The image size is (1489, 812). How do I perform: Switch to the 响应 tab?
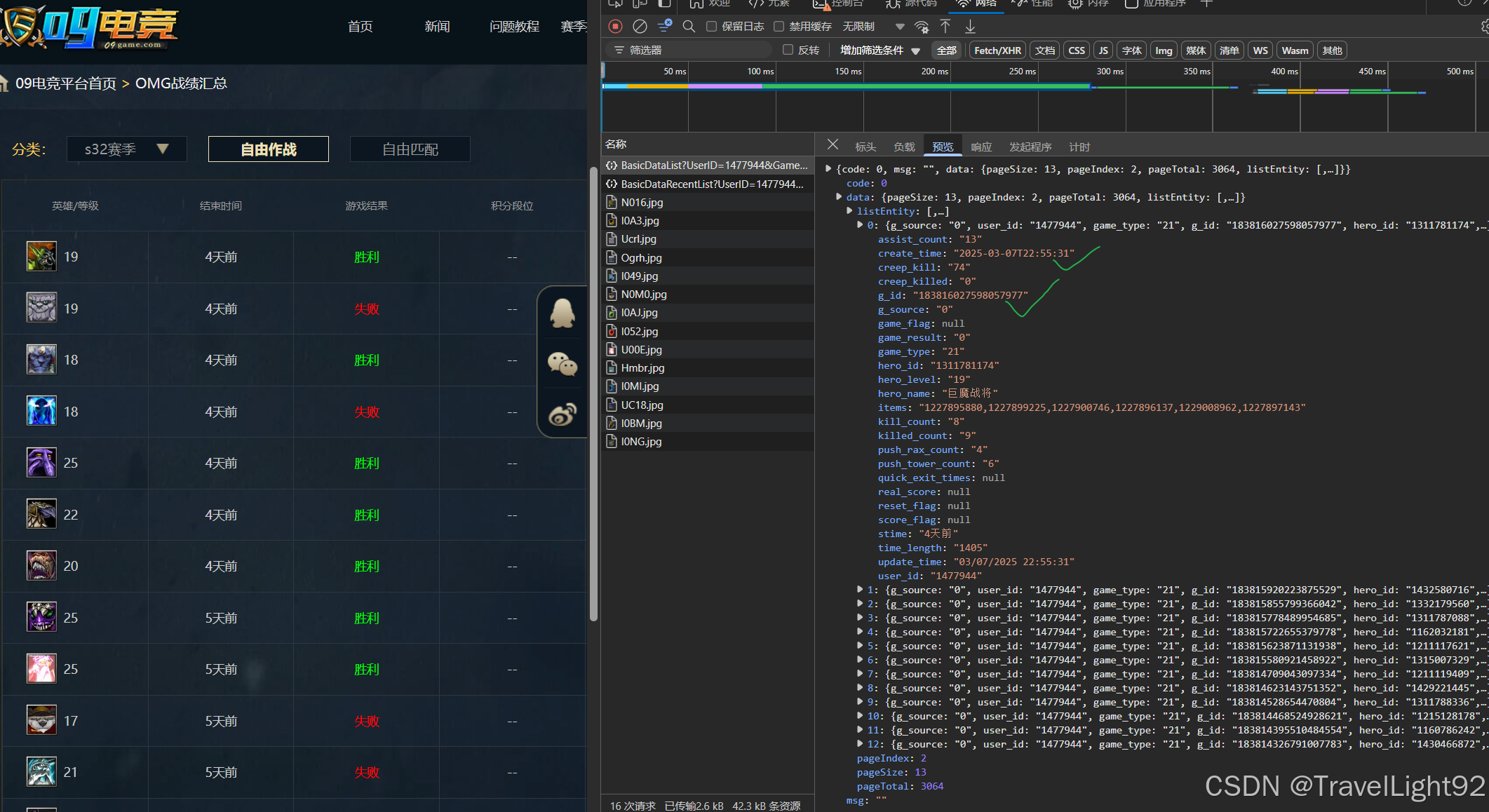click(981, 147)
